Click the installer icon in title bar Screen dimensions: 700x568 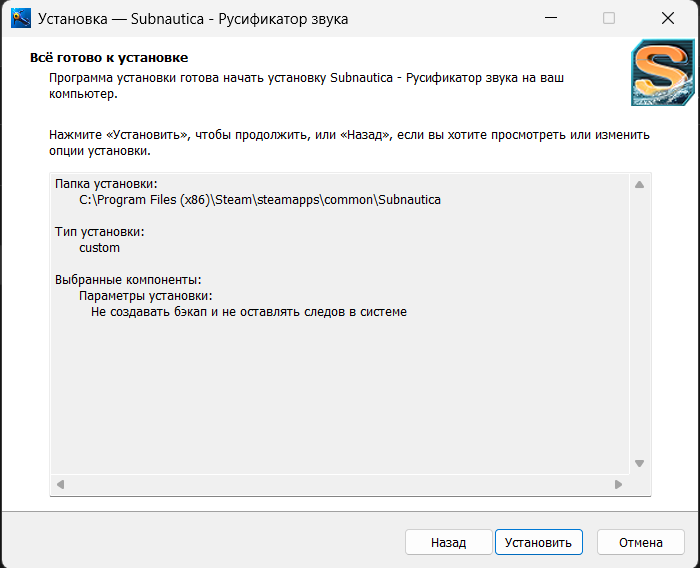pos(21,18)
